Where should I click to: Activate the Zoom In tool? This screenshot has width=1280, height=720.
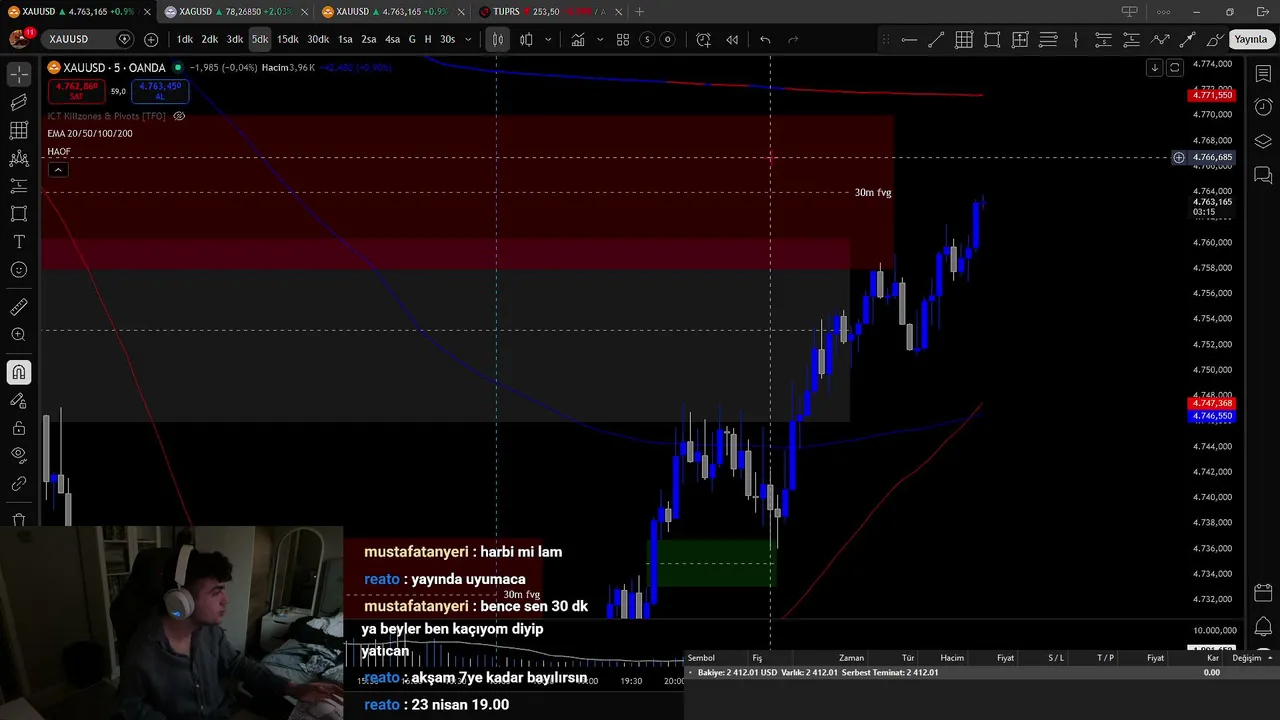(x=19, y=335)
